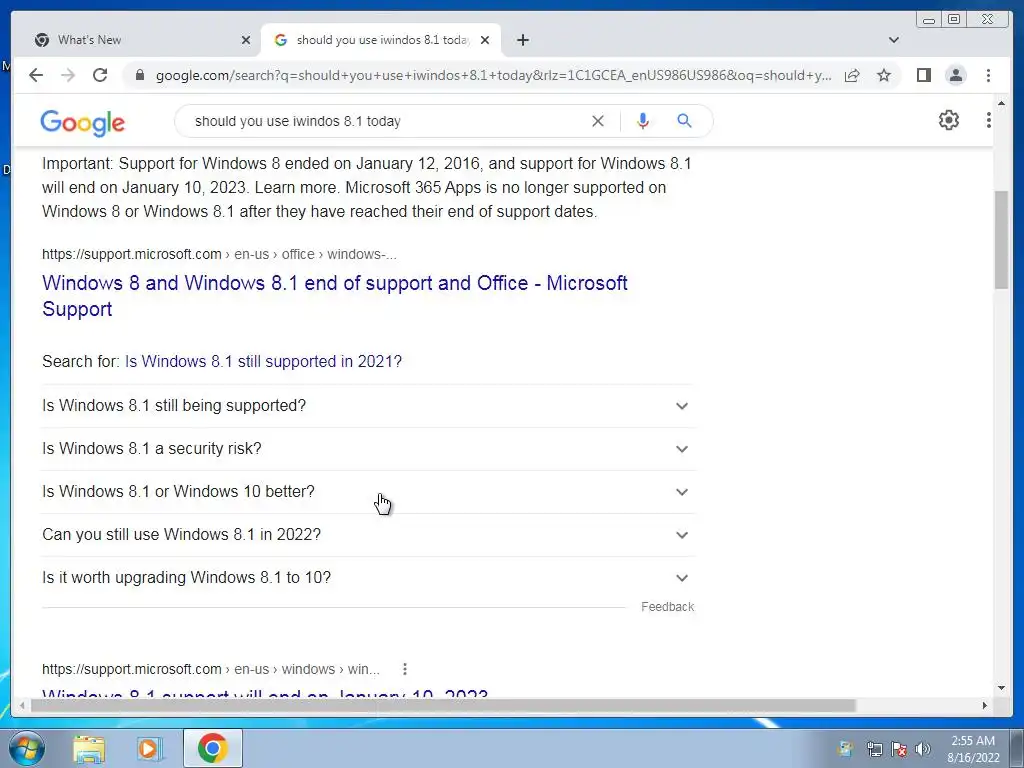1024x768 pixels.
Task: Switch to the What's New tab
Action: [140, 40]
